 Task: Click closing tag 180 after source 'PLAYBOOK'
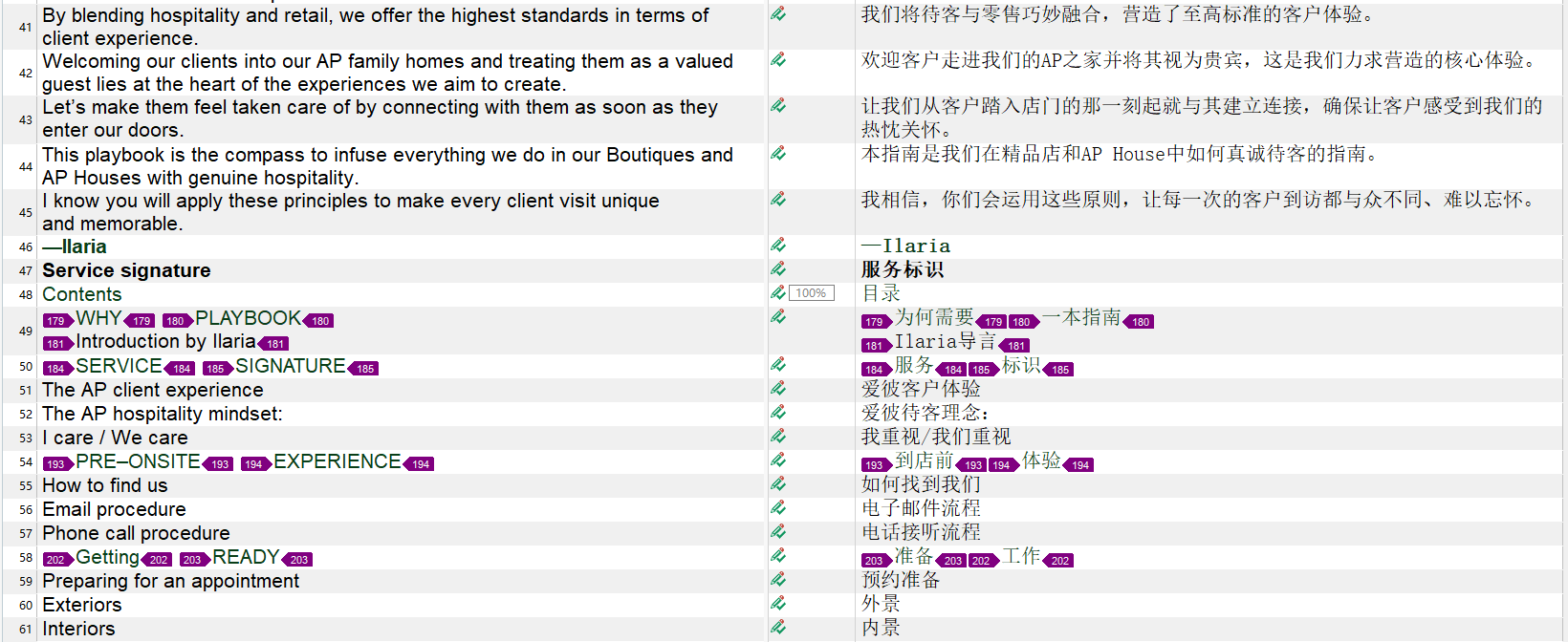[x=317, y=321]
